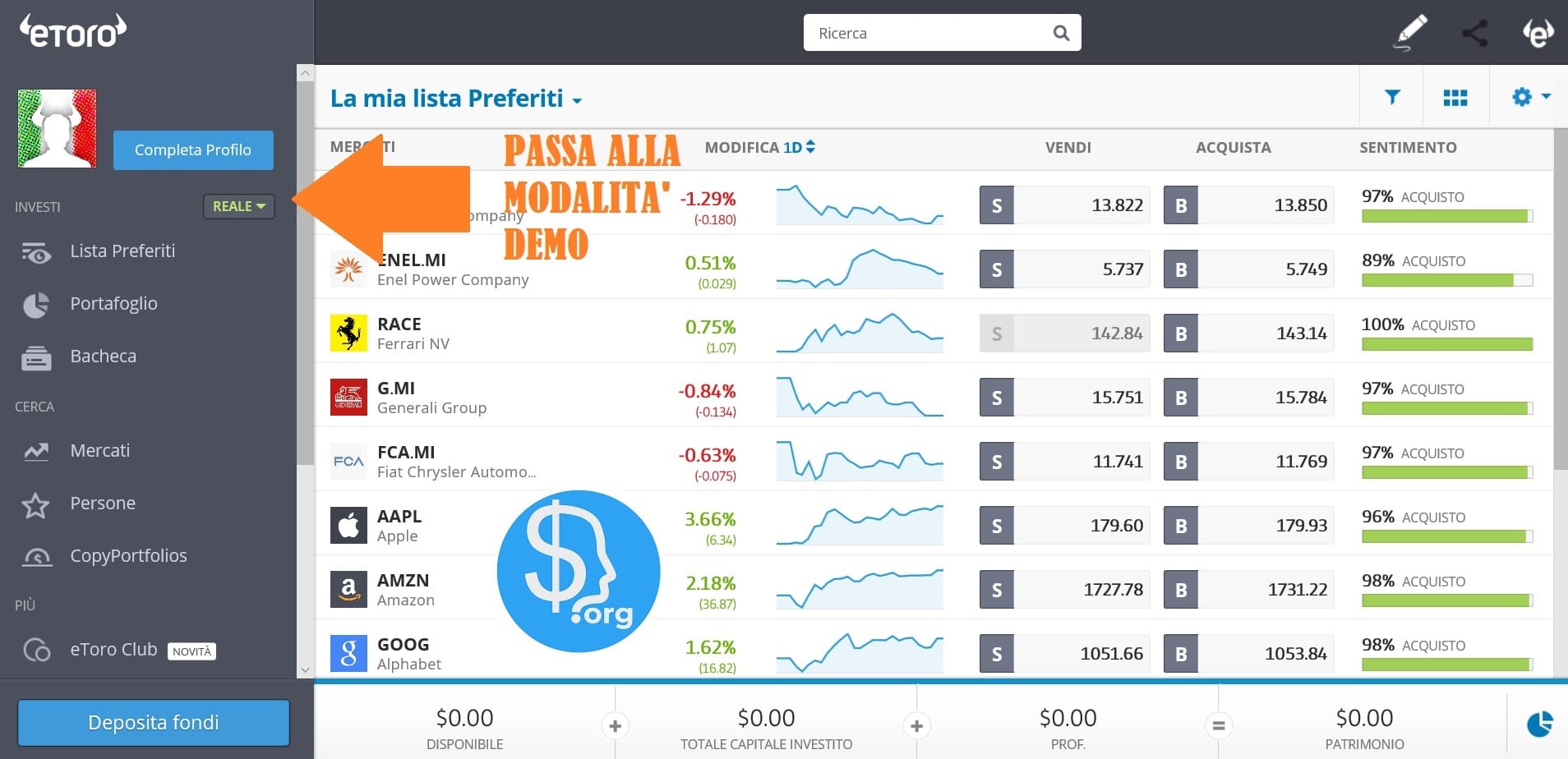Open the portfolio pie chart icon at bottom right
1568x759 pixels.
coord(1539,724)
